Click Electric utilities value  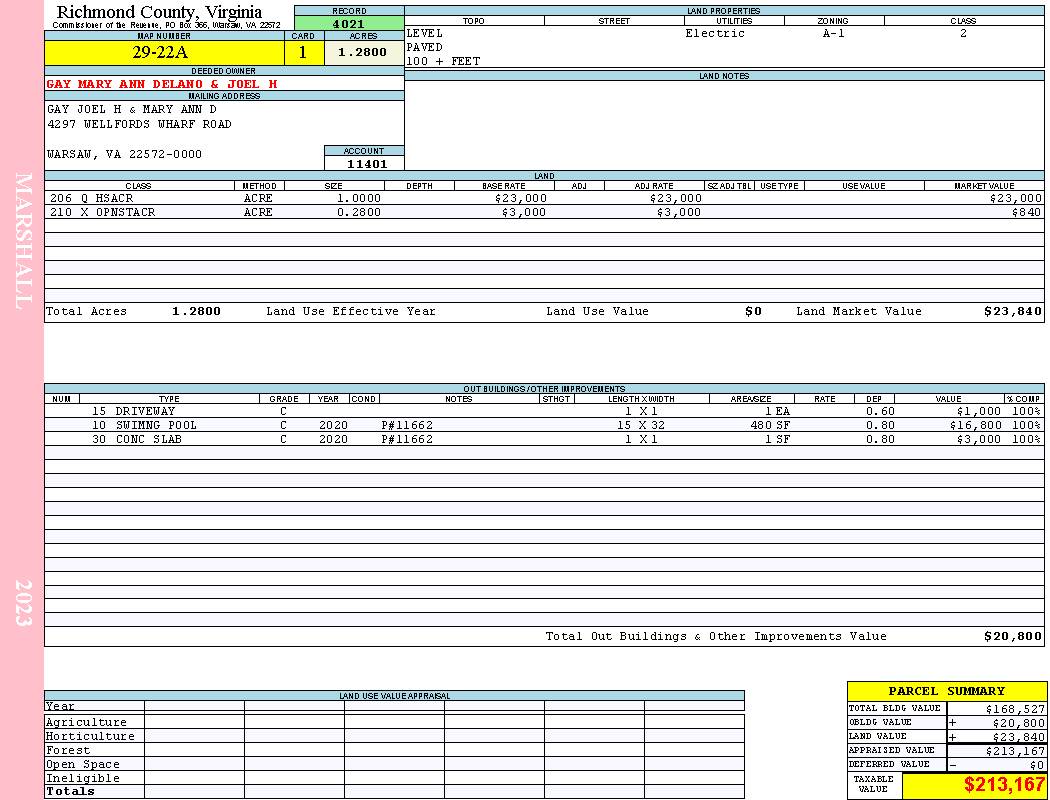click(715, 33)
